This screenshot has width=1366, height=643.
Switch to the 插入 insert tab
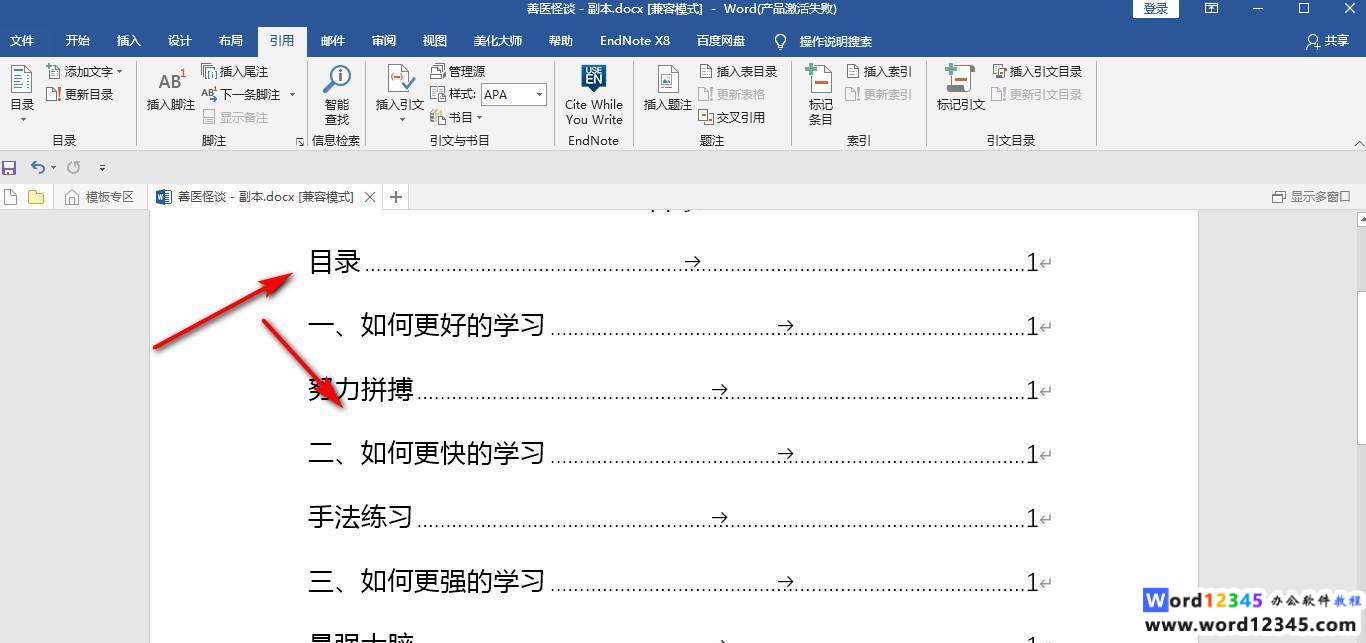click(x=128, y=41)
